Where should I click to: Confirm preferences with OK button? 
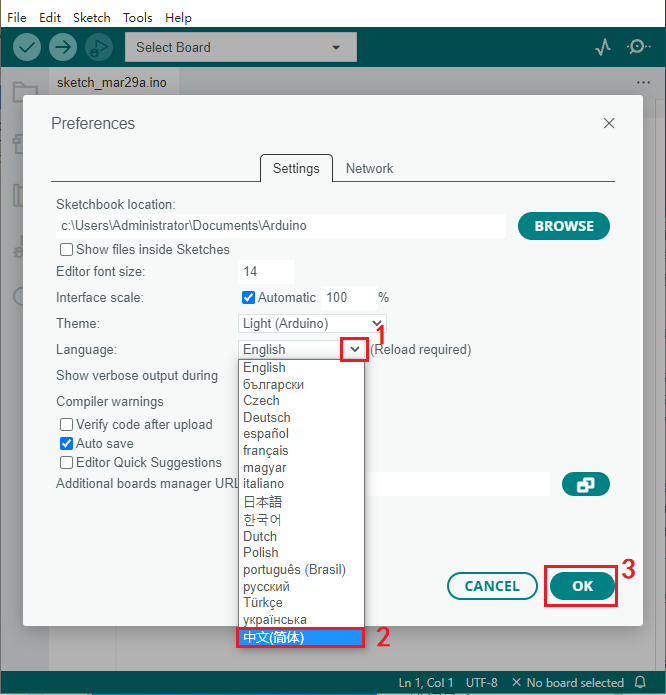point(582,586)
